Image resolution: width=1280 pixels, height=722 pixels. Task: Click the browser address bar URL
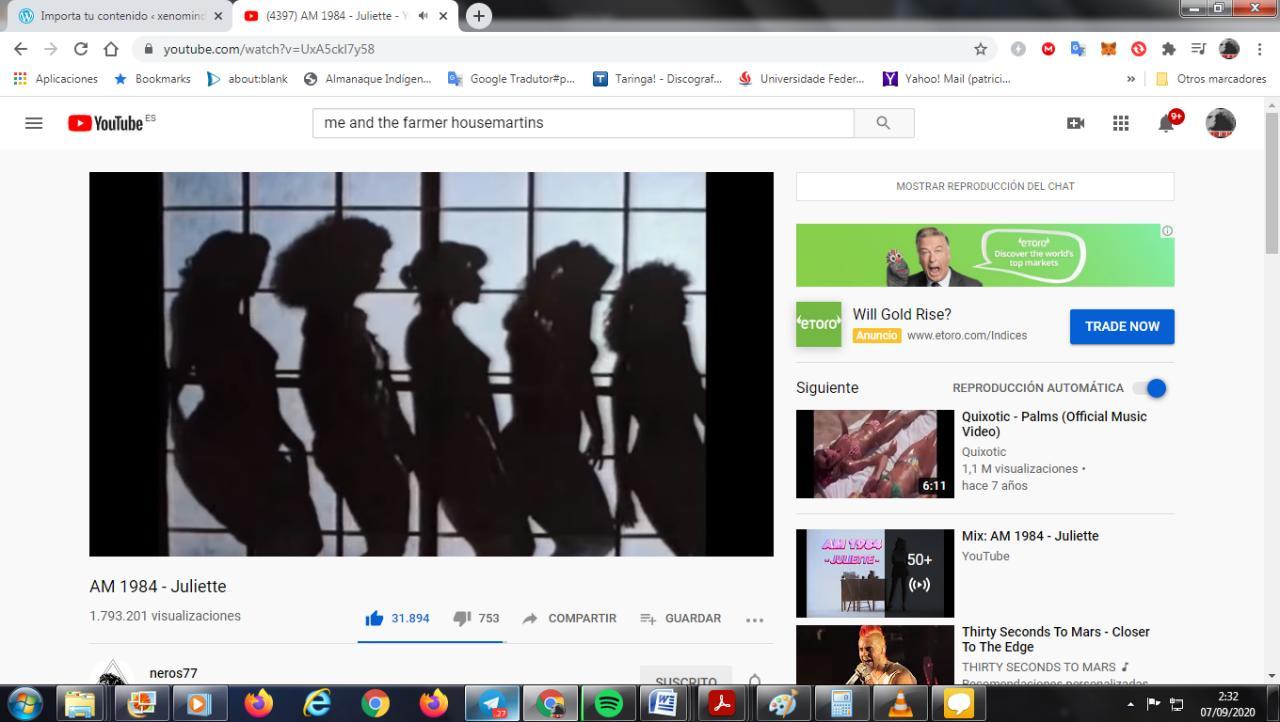click(269, 49)
